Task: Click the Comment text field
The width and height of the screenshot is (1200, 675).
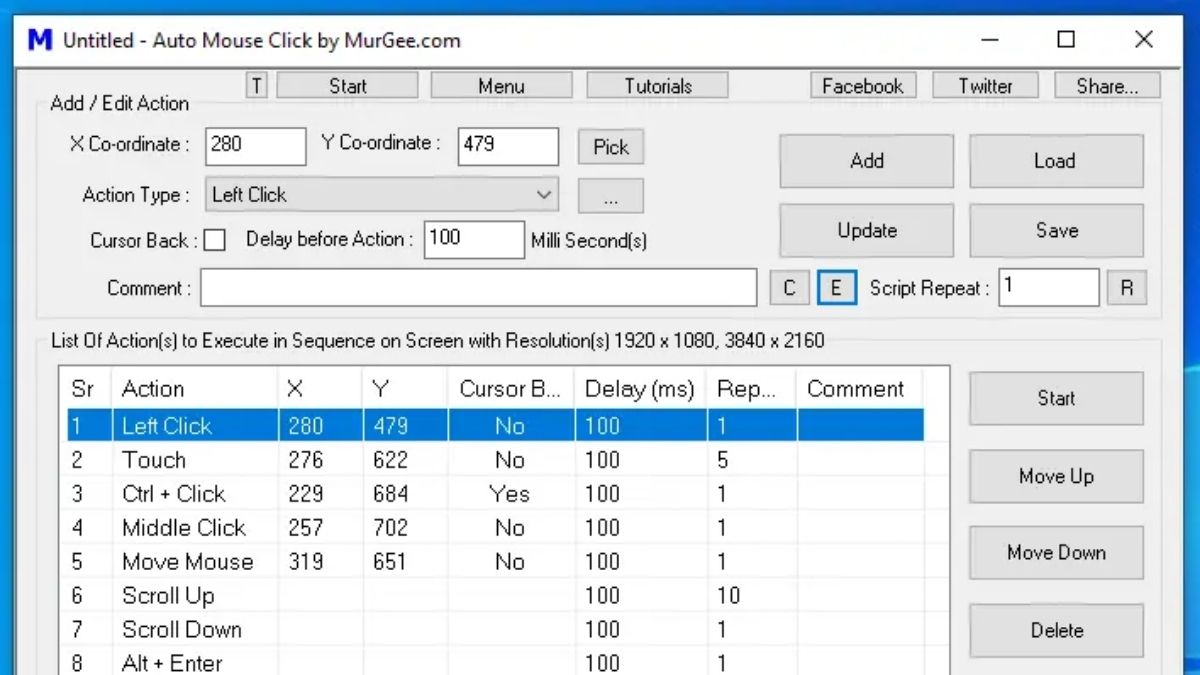Action: tap(479, 288)
